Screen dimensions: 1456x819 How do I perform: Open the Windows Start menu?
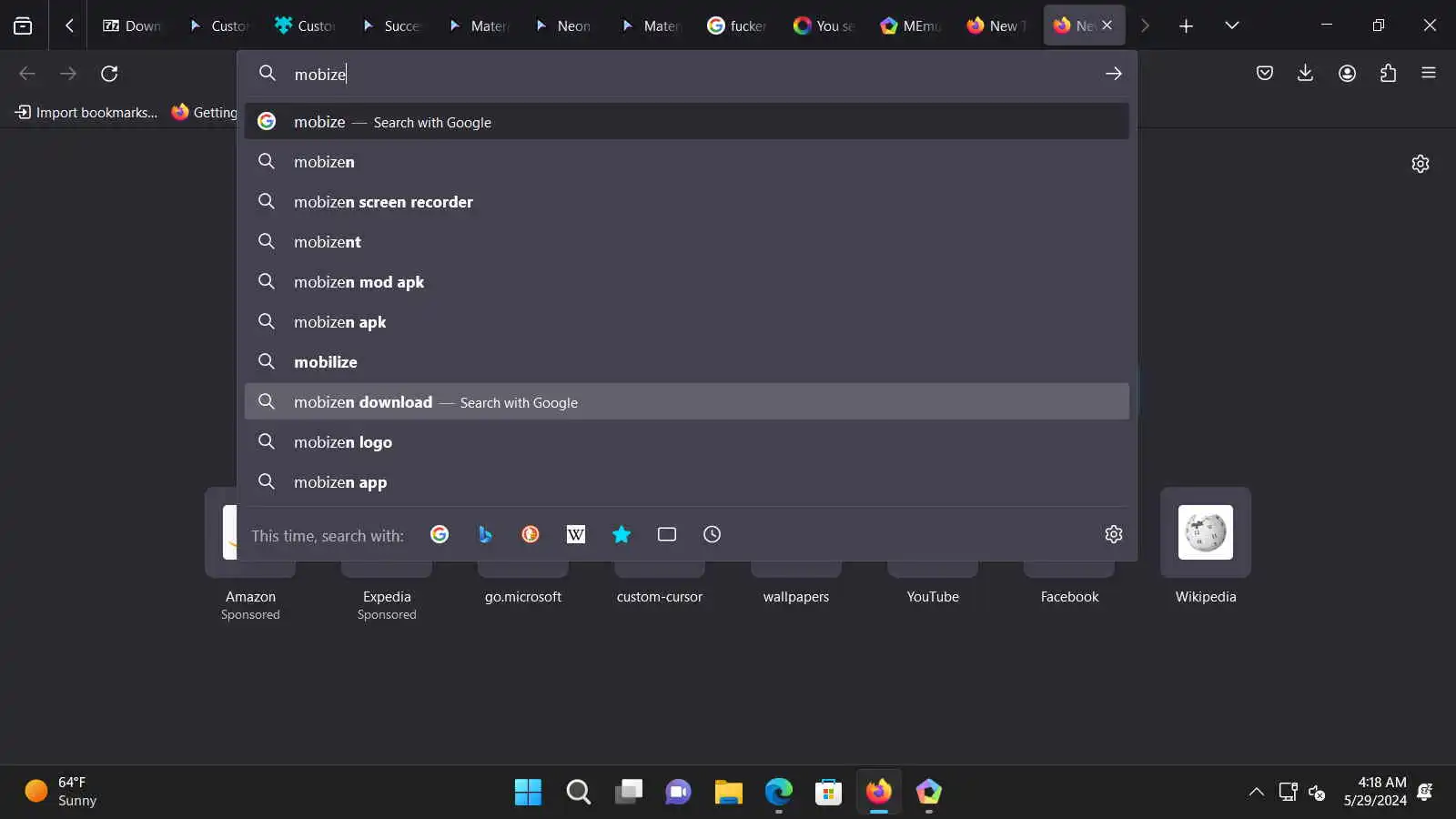[528, 792]
